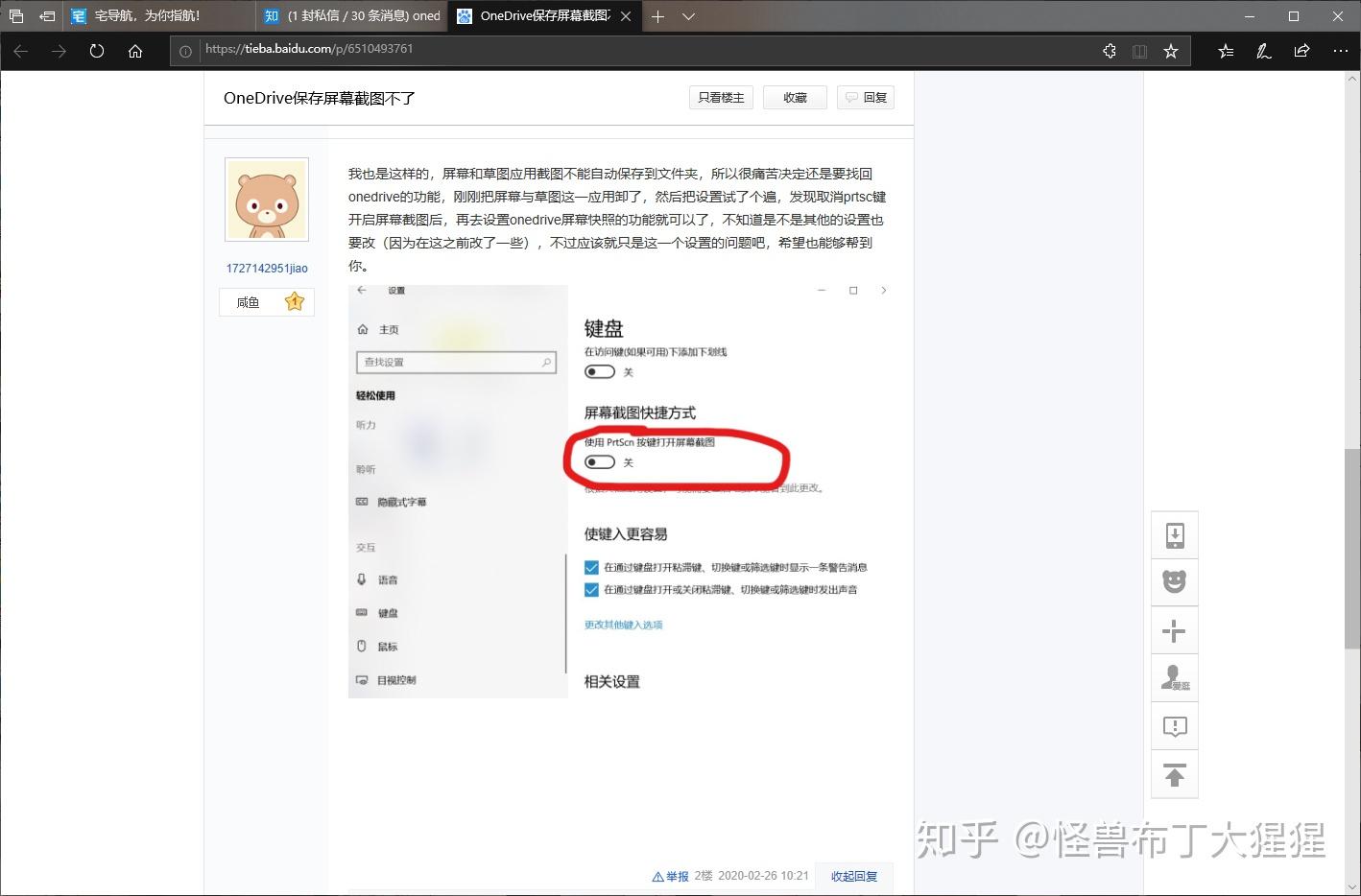Click the 只看楼主 button
Viewport: 1361px width, 896px height.
721,98
